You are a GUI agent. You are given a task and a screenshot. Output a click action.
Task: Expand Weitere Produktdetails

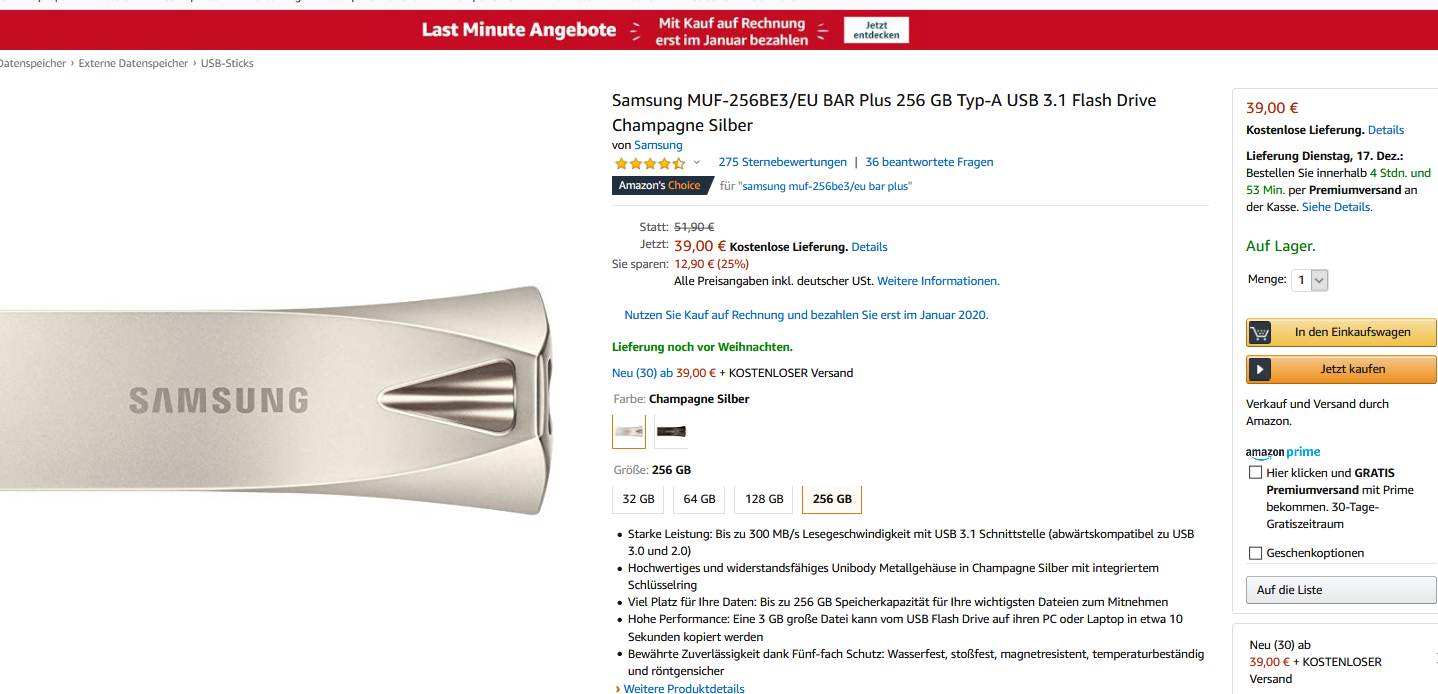tap(683, 689)
